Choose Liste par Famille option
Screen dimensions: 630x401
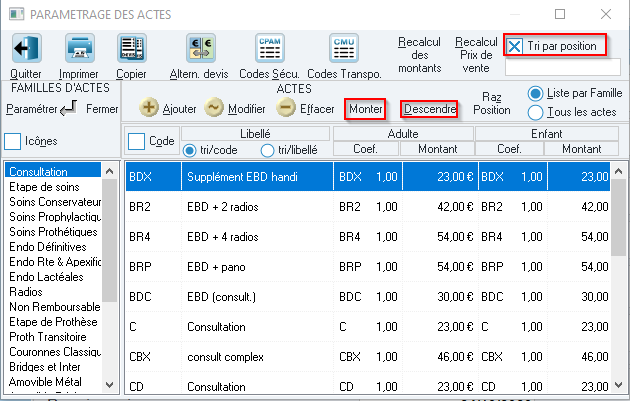pos(535,94)
